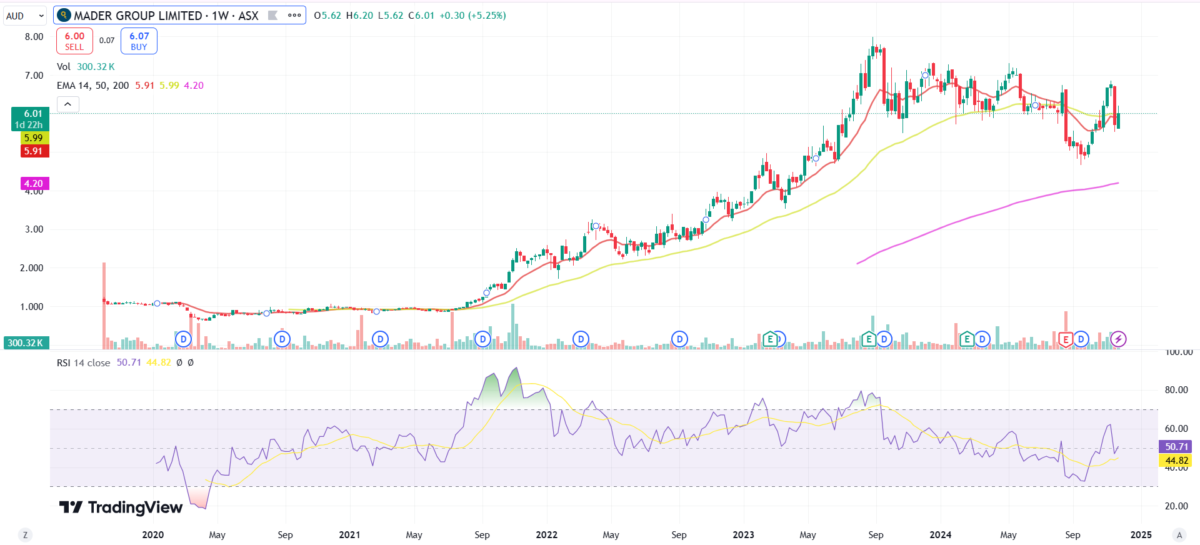Screen dimensions: 1200x545
Task: Click the Z timezone button at bottom left
Action: tap(25, 536)
